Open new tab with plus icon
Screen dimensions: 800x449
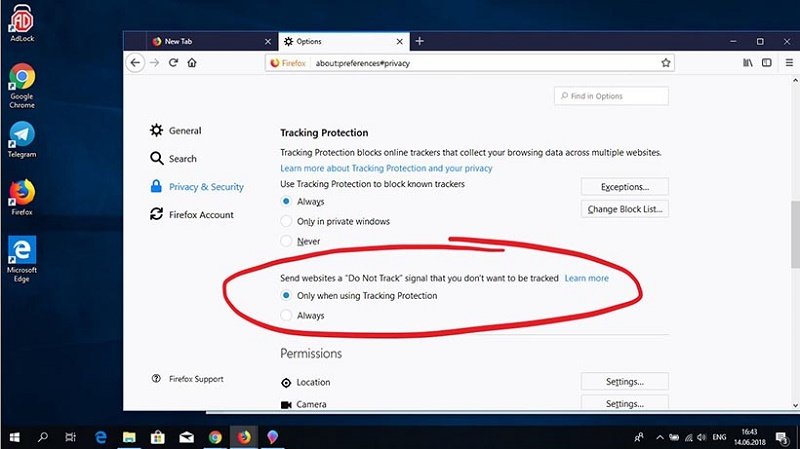[419, 41]
